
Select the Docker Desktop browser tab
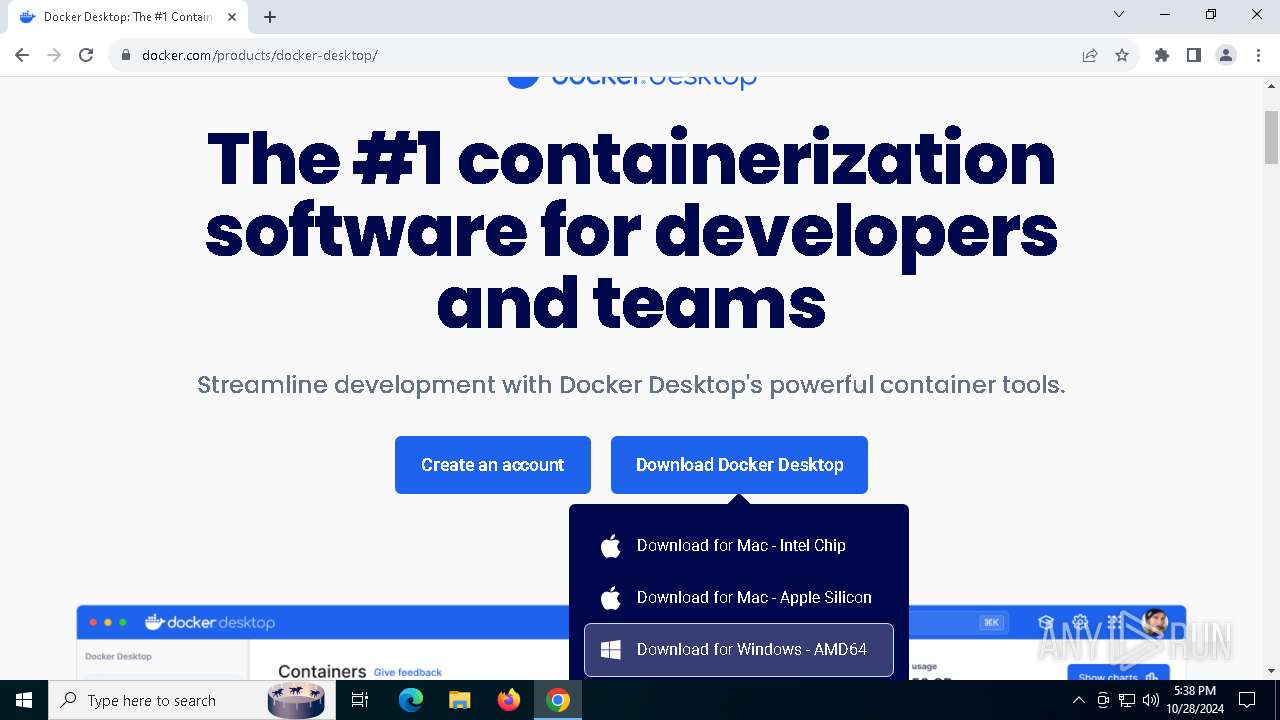[x=127, y=17]
